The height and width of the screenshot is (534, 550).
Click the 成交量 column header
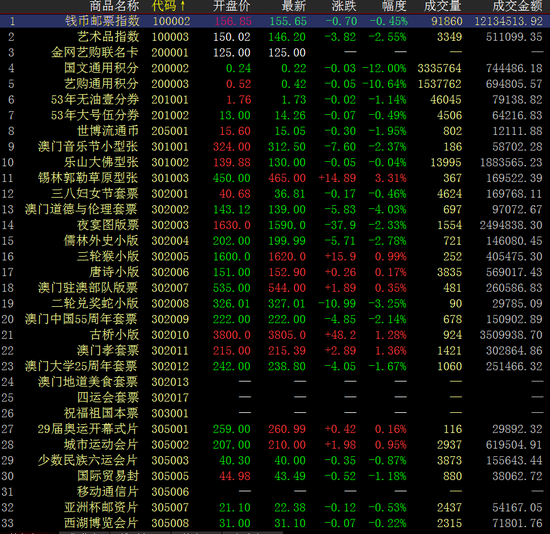(443, 6)
